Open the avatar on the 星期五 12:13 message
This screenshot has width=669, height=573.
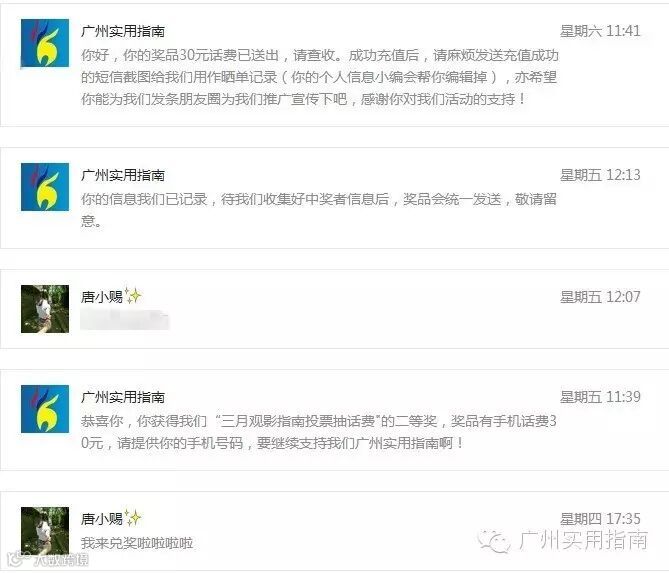click(x=45, y=186)
